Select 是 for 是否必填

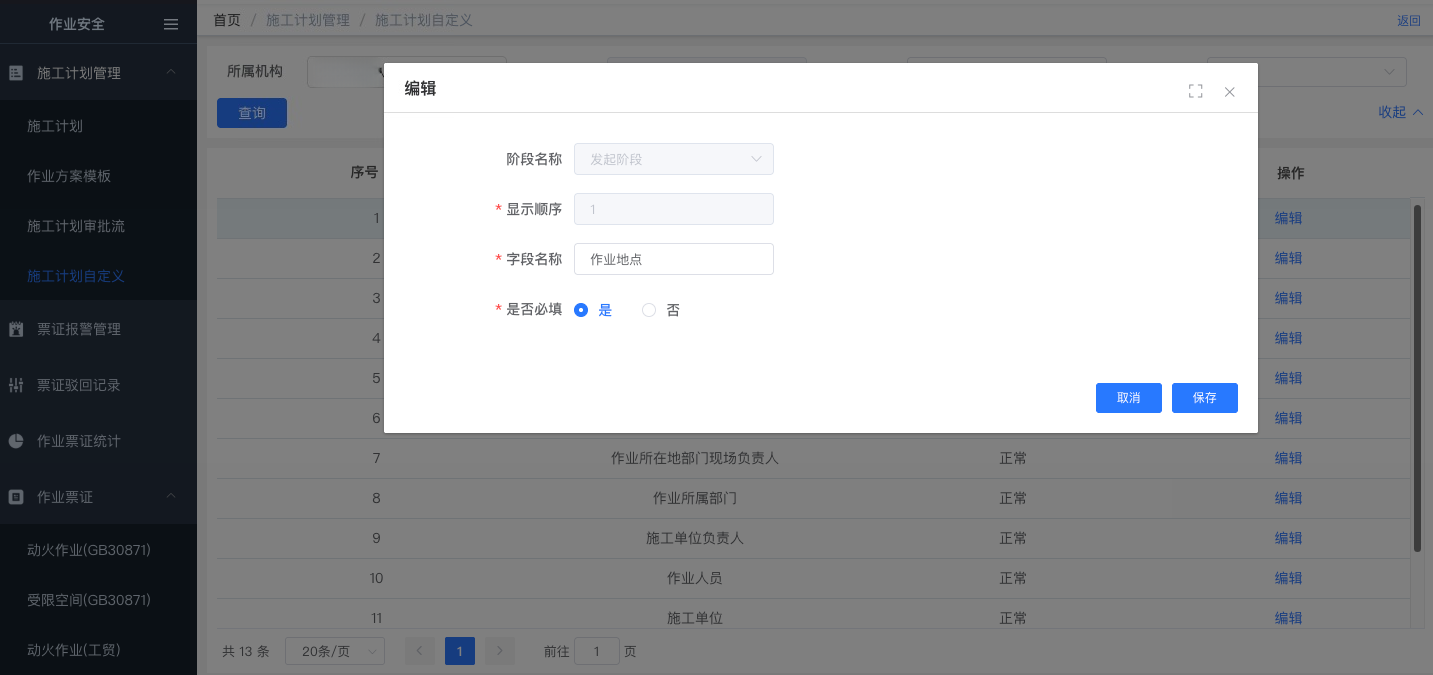[x=581, y=310]
